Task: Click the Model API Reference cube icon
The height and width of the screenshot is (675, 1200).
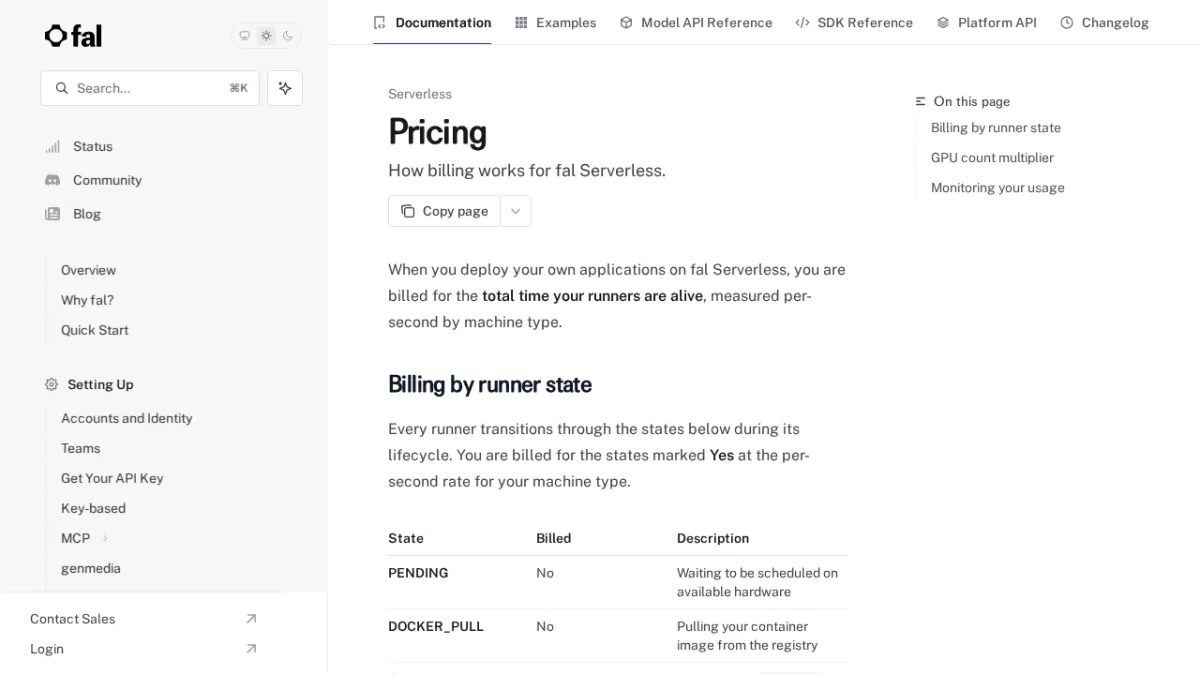Action: click(626, 22)
